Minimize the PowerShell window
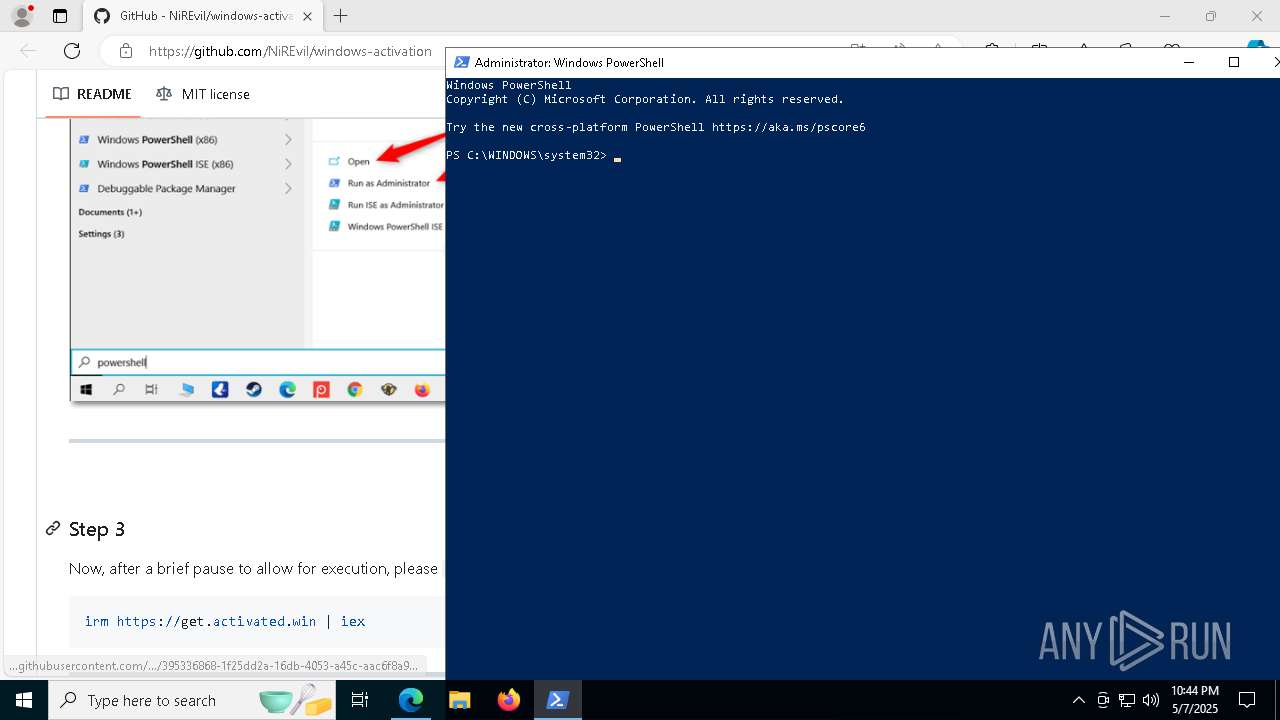This screenshot has height=720, width=1280. pos(1189,62)
